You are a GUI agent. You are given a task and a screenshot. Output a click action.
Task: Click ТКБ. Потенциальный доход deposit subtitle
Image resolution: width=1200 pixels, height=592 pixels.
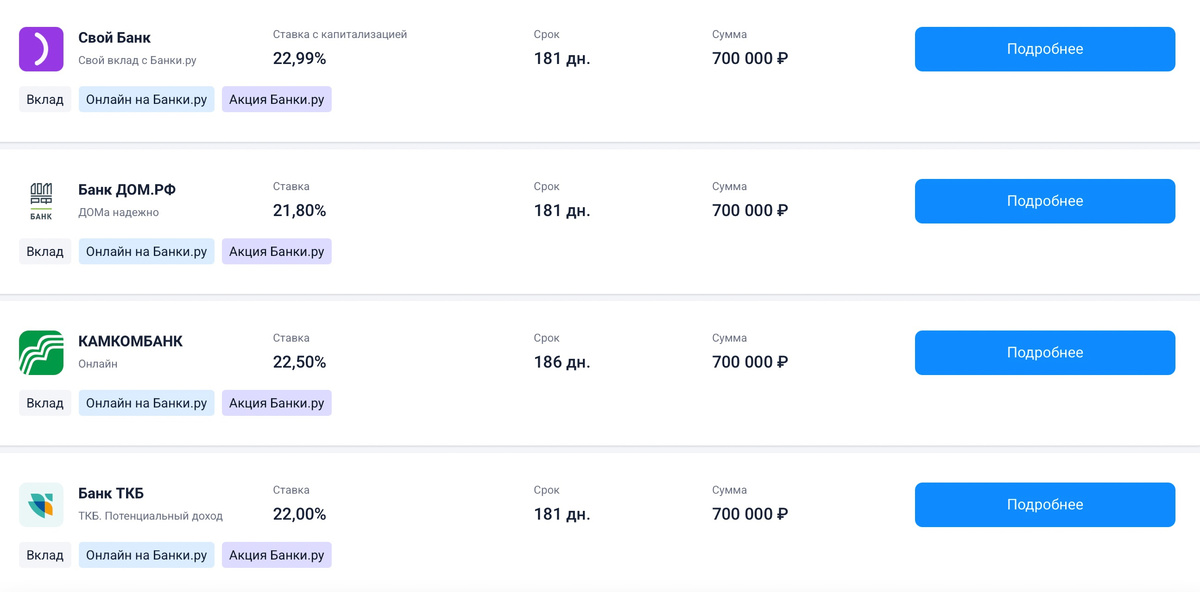coord(150,516)
